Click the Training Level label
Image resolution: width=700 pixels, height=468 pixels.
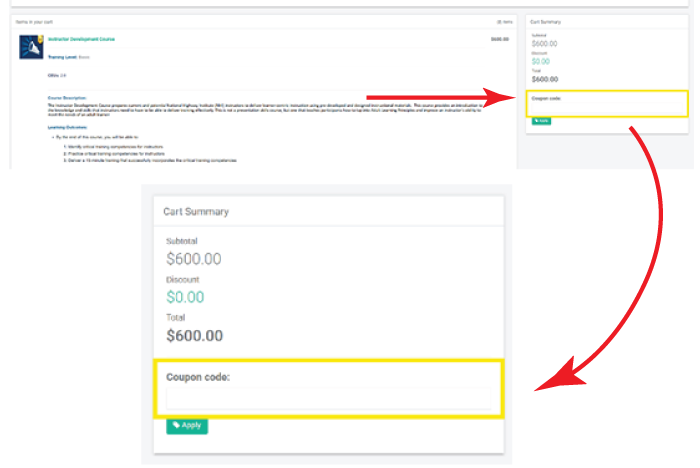click(x=62, y=57)
